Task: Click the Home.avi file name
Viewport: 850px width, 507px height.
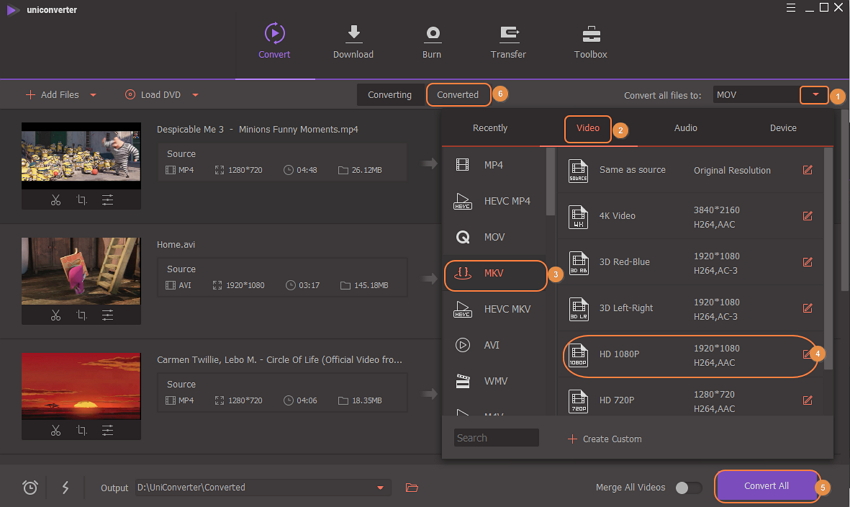Action: [x=176, y=245]
